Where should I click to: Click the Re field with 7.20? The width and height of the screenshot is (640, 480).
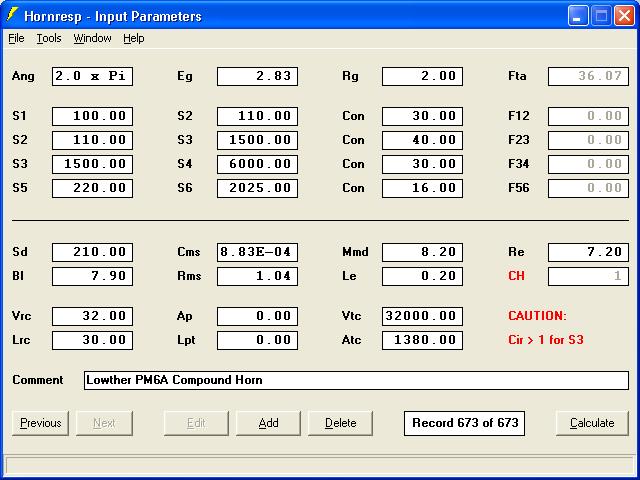(x=588, y=252)
